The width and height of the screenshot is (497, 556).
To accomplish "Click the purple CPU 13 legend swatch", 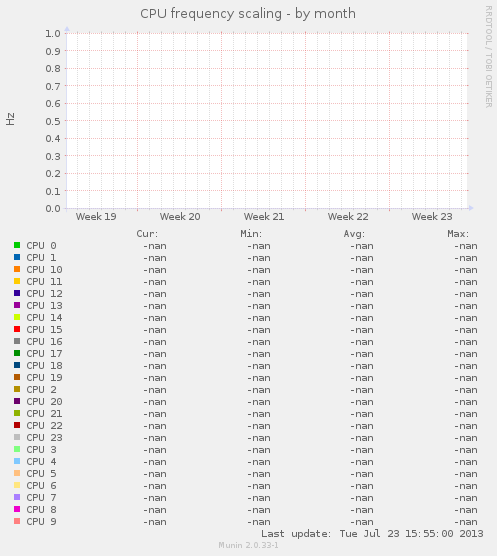I will pyautogui.click(x=17, y=305).
